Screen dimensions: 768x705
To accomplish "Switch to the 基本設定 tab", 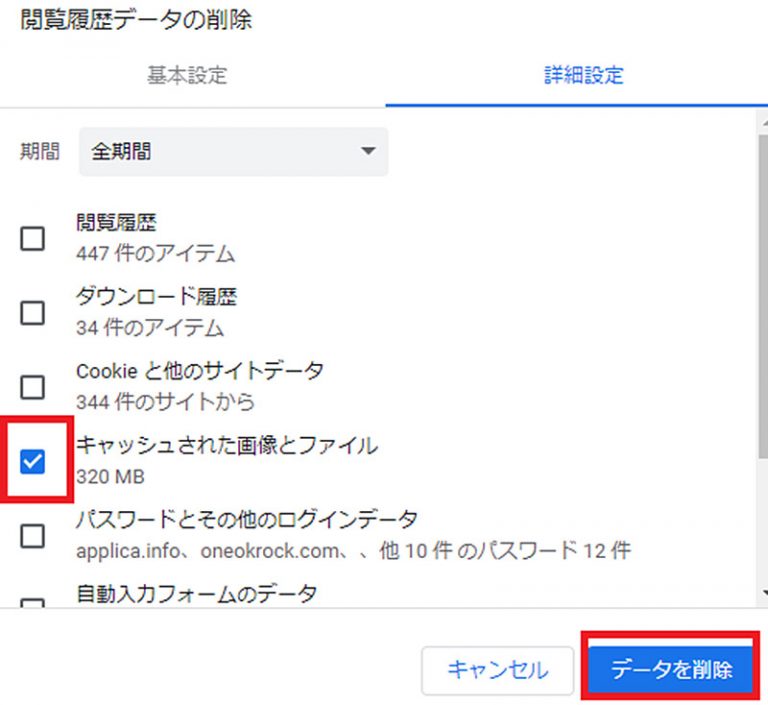I will (x=187, y=76).
